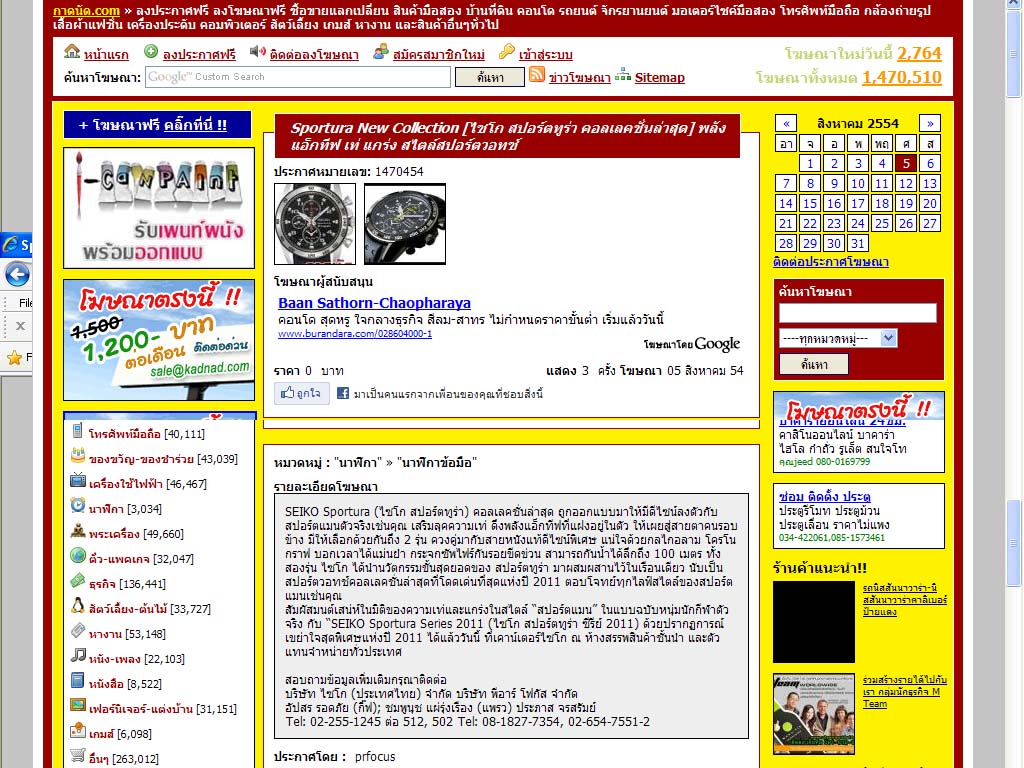This screenshot has width=1024, height=768.
Task: Open the Baan Sathorn-Chaopharaya ad link
Action: tap(374, 303)
